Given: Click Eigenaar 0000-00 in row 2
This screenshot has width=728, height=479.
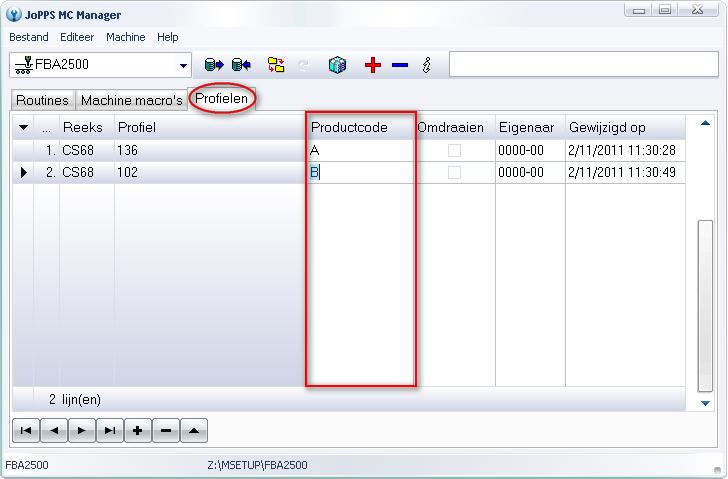Looking at the screenshot, I should click(530, 173).
